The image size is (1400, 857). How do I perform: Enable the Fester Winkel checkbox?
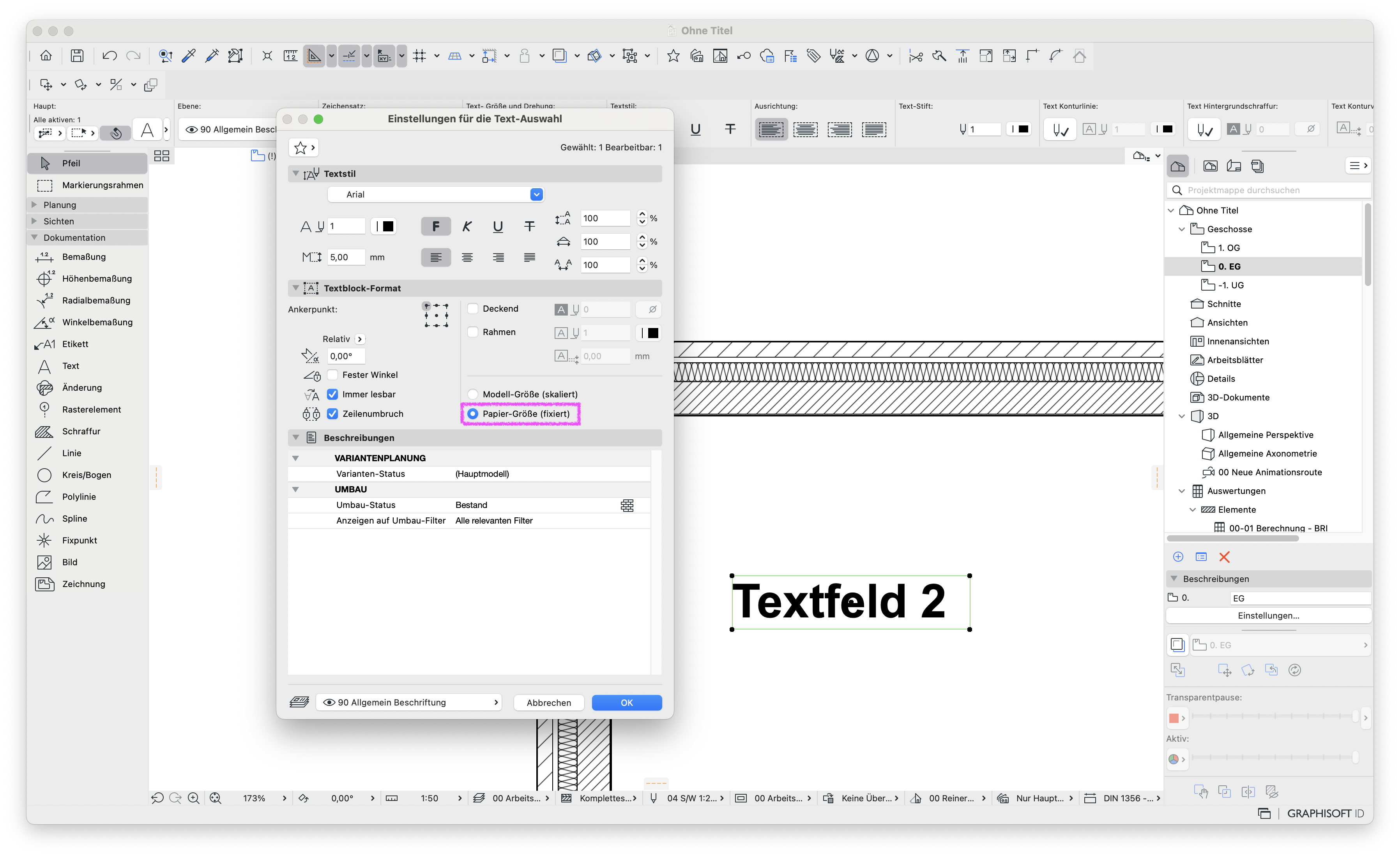click(333, 375)
